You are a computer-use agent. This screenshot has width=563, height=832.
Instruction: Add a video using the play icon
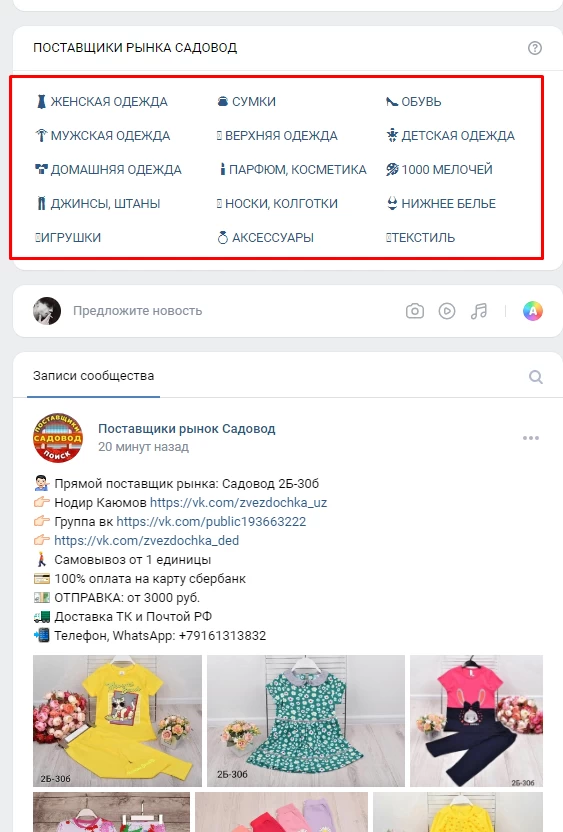[447, 311]
